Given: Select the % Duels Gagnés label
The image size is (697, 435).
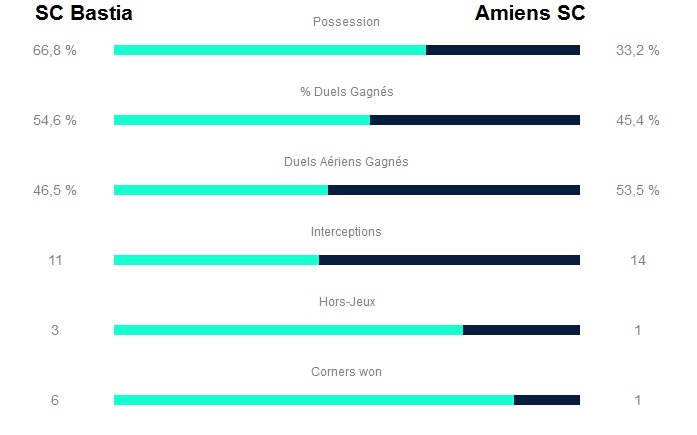Looking at the screenshot, I should pyautogui.click(x=346, y=92).
